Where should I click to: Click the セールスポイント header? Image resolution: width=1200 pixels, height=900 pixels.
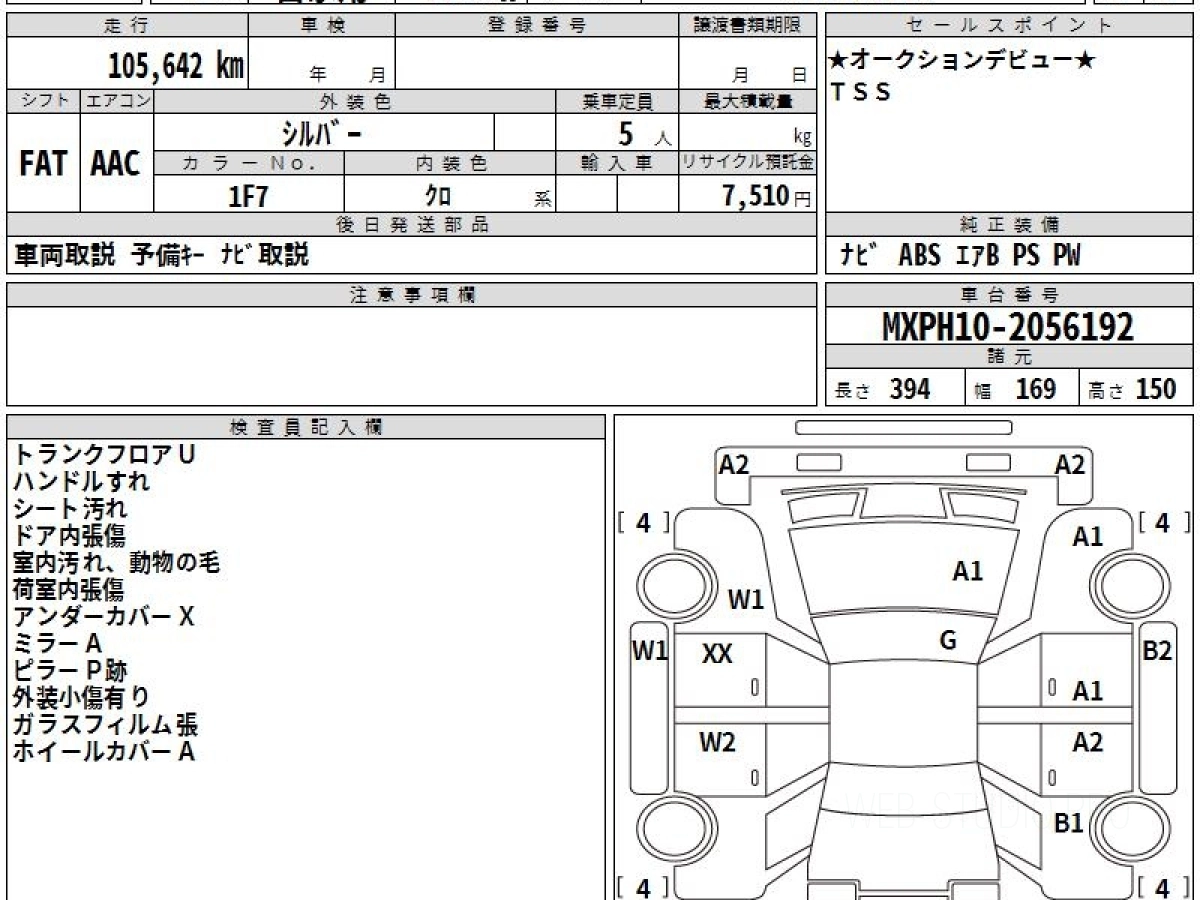point(1009,26)
